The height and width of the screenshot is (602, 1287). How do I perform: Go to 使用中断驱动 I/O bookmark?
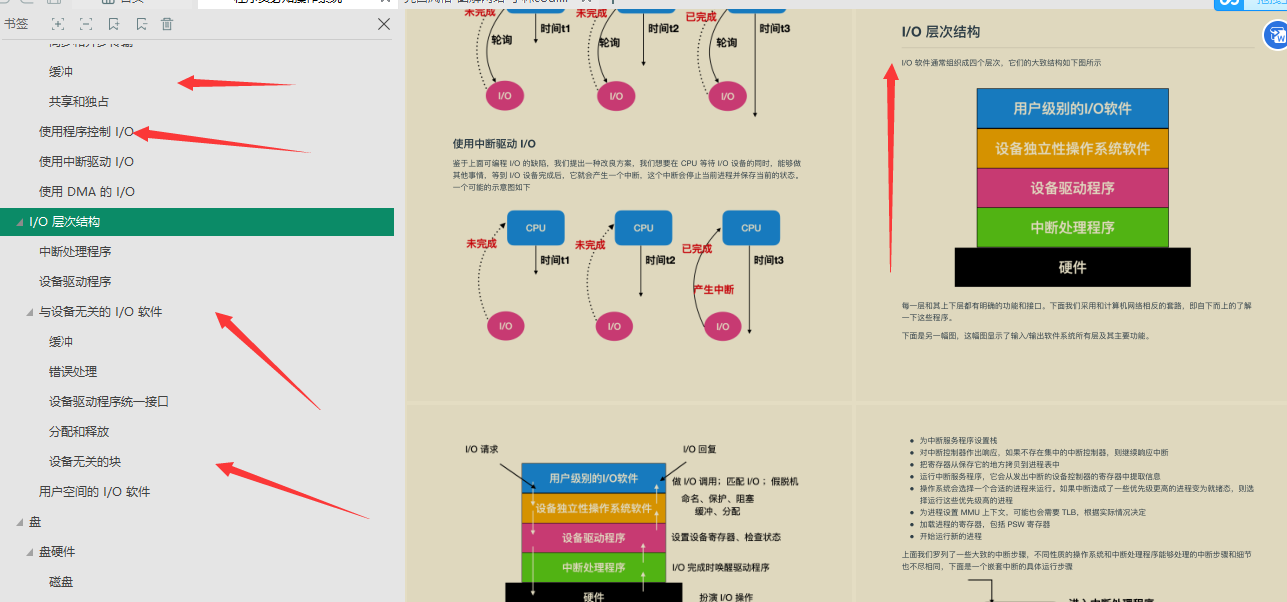pyautogui.click(x=86, y=162)
